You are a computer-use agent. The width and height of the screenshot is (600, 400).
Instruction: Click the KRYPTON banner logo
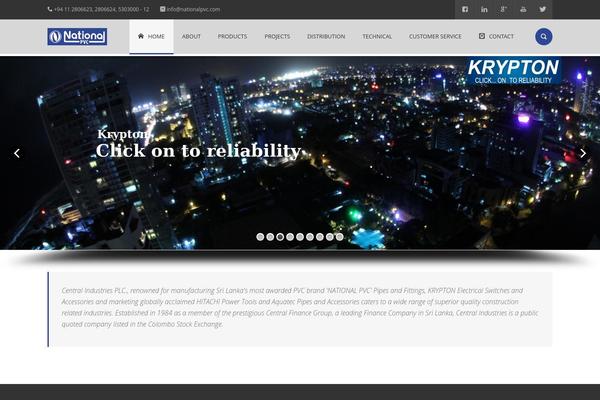pyautogui.click(x=513, y=71)
